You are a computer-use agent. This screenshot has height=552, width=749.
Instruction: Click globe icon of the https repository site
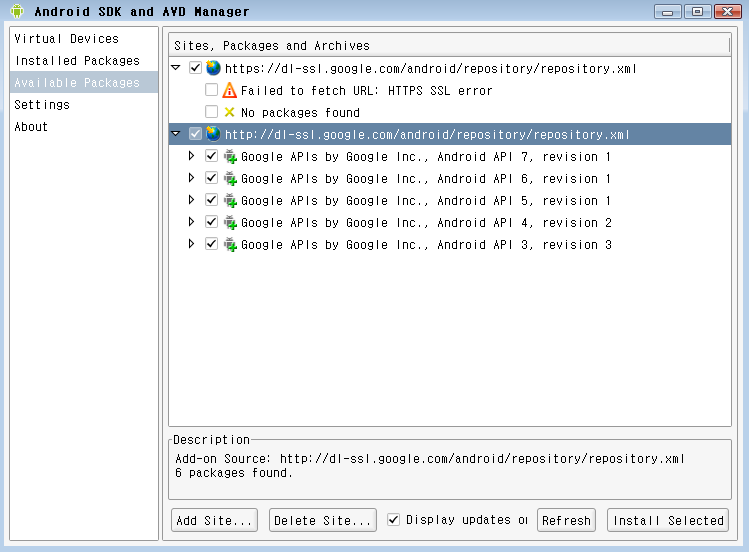[213, 68]
